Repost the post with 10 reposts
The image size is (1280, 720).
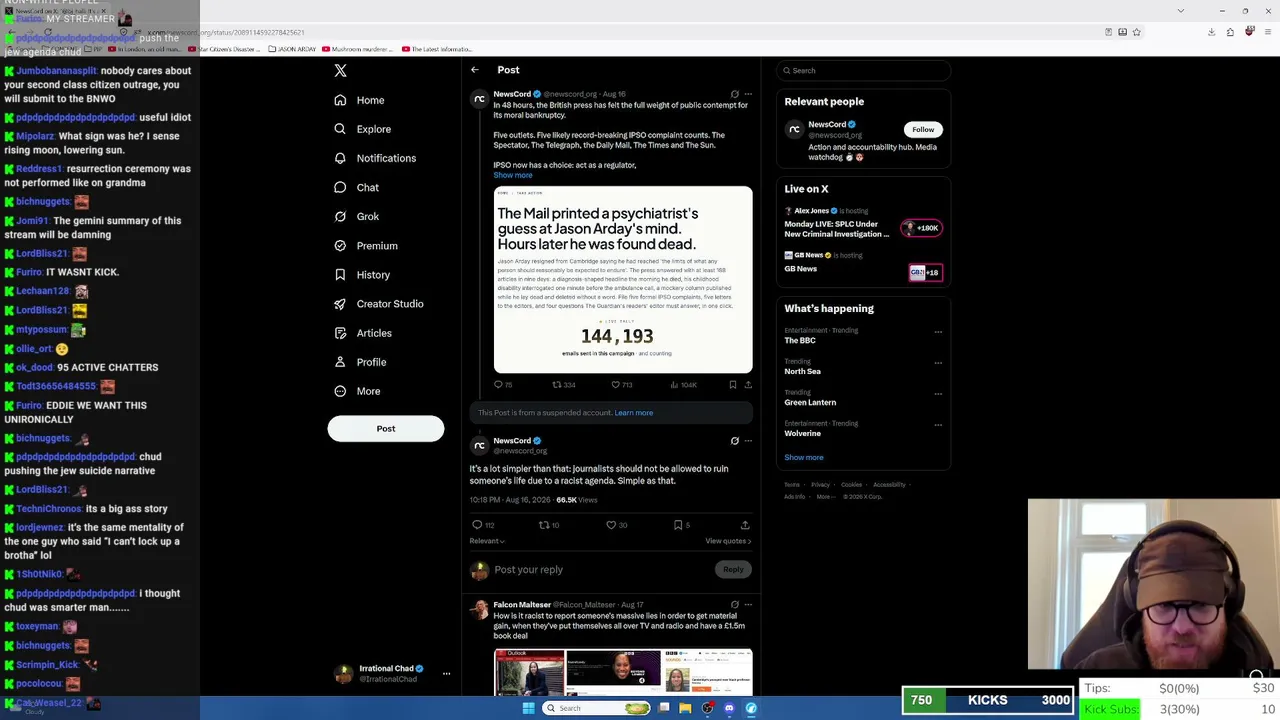coord(549,525)
